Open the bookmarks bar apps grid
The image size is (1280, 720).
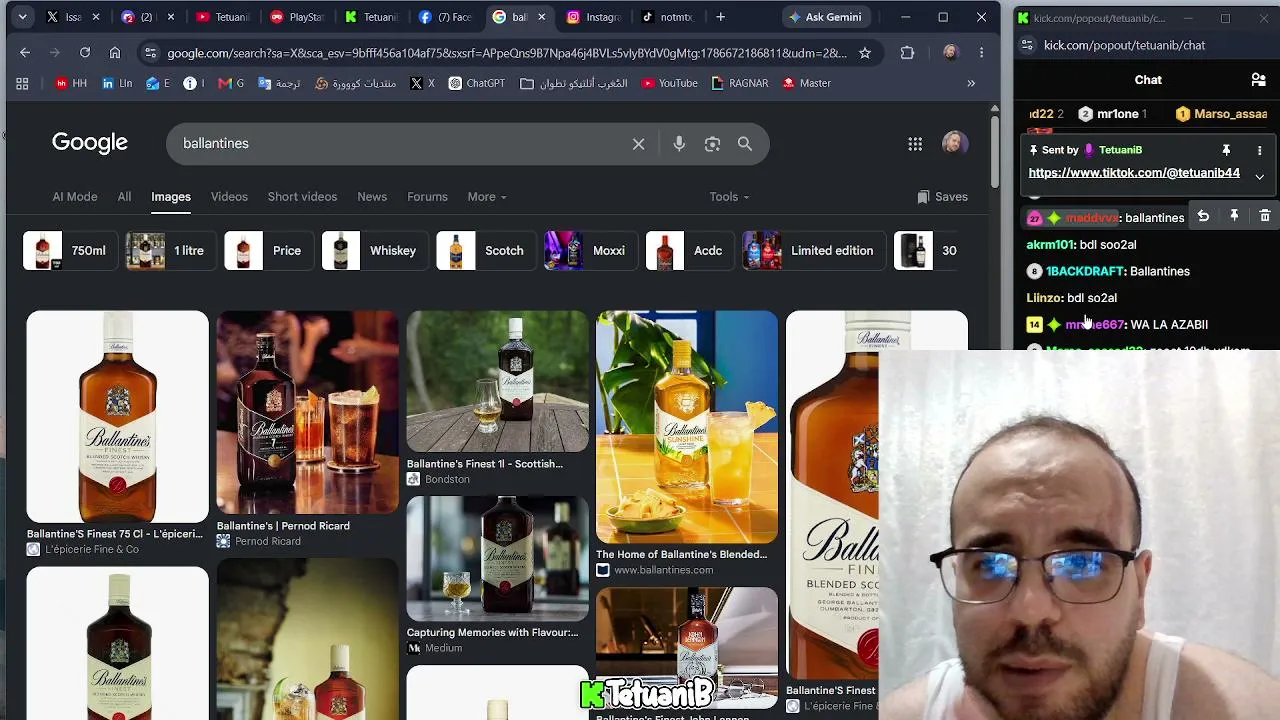click(22, 83)
